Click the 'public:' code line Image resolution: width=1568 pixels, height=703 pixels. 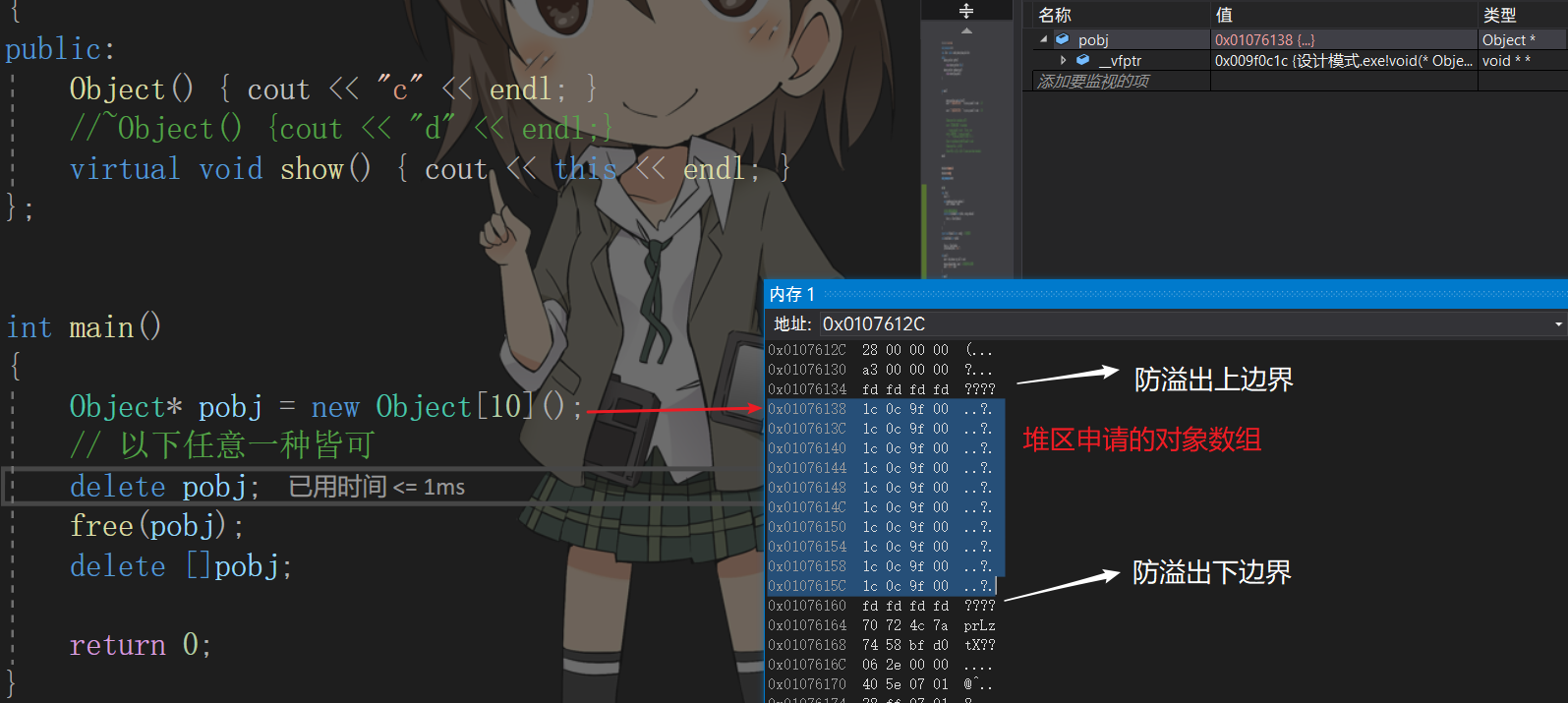coord(60,49)
